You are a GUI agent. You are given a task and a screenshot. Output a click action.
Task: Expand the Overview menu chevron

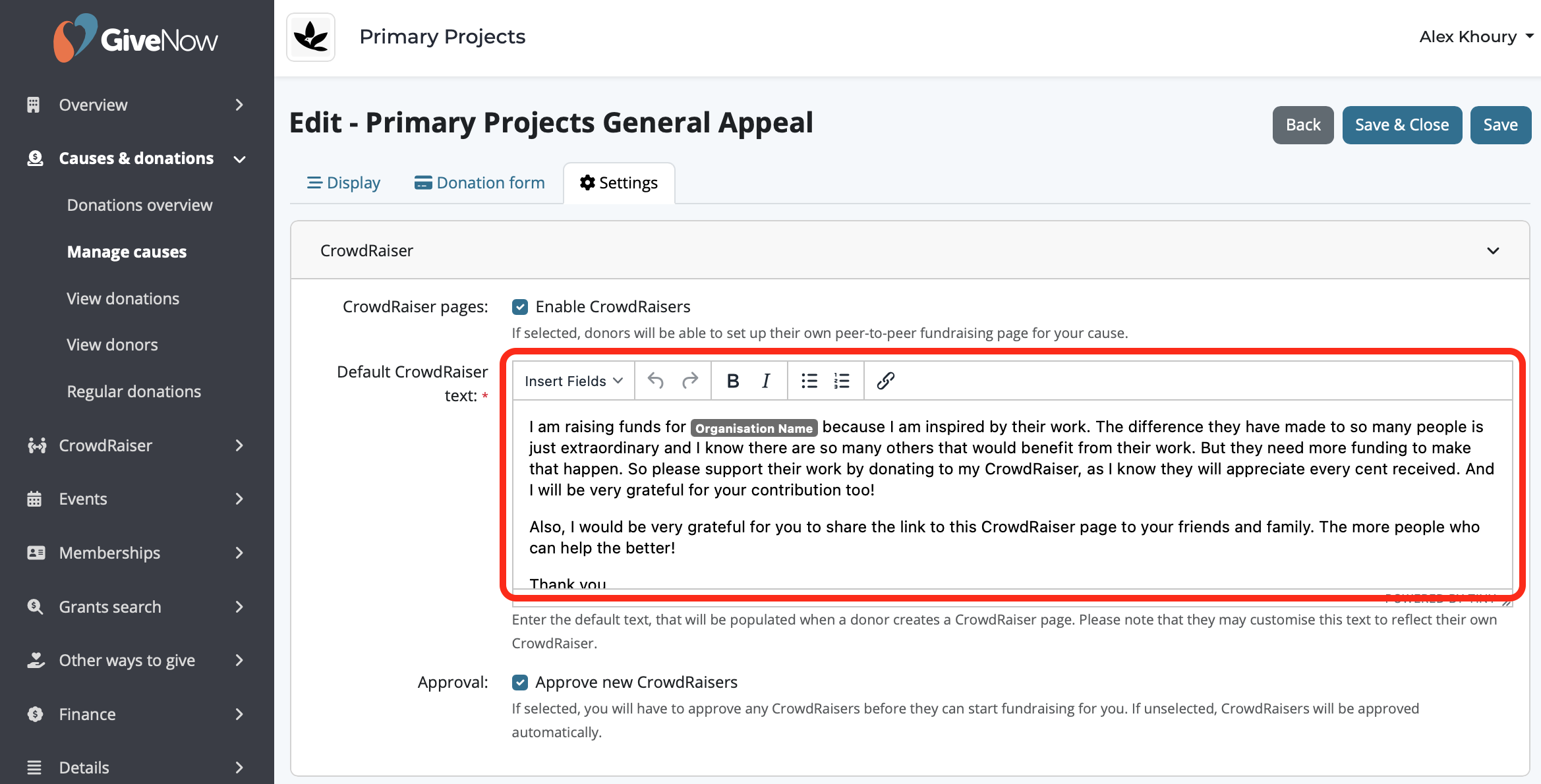tap(239, 105)
